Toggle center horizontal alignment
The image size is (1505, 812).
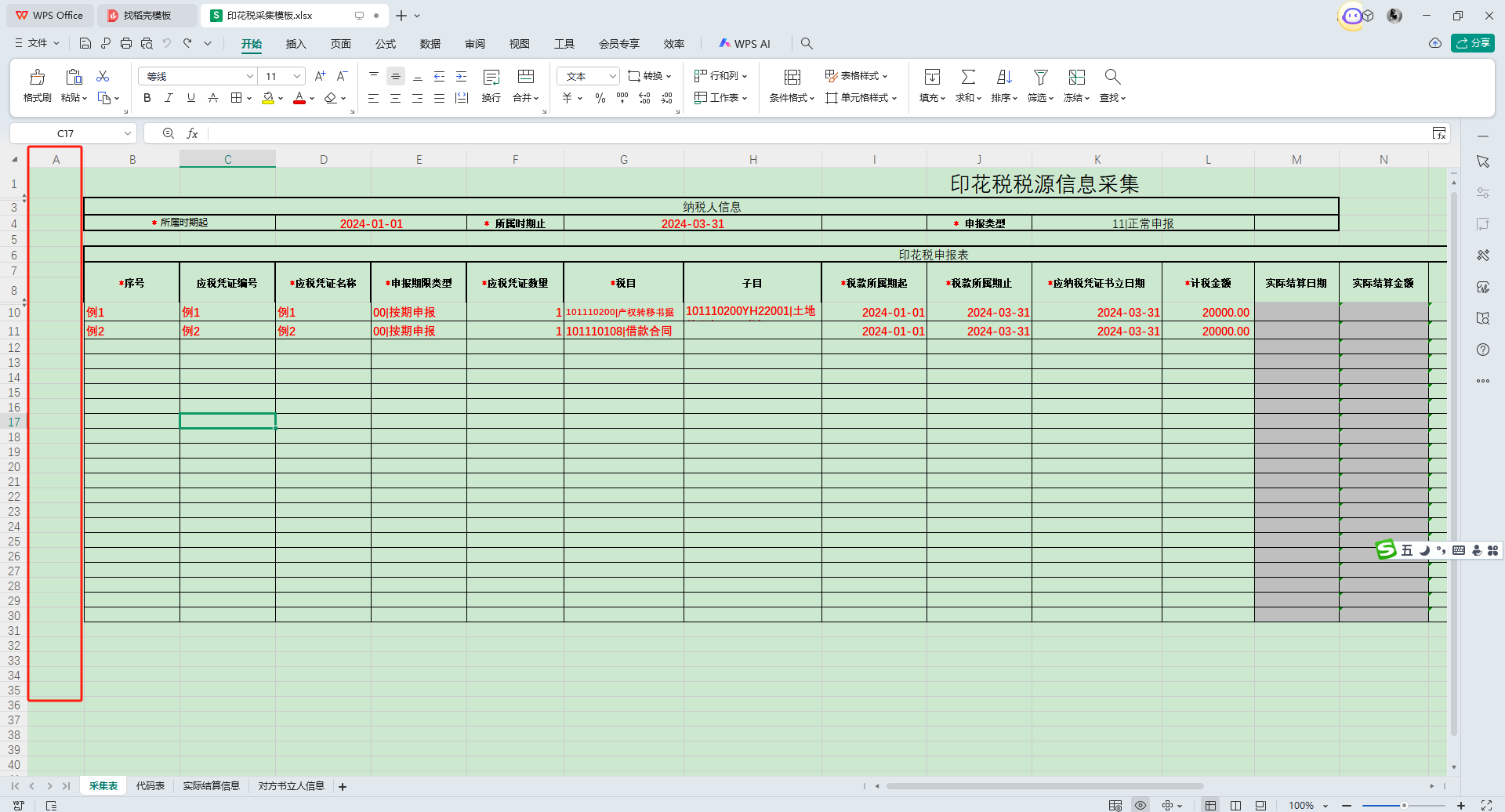pyautogui.click(x=396, y=98)
